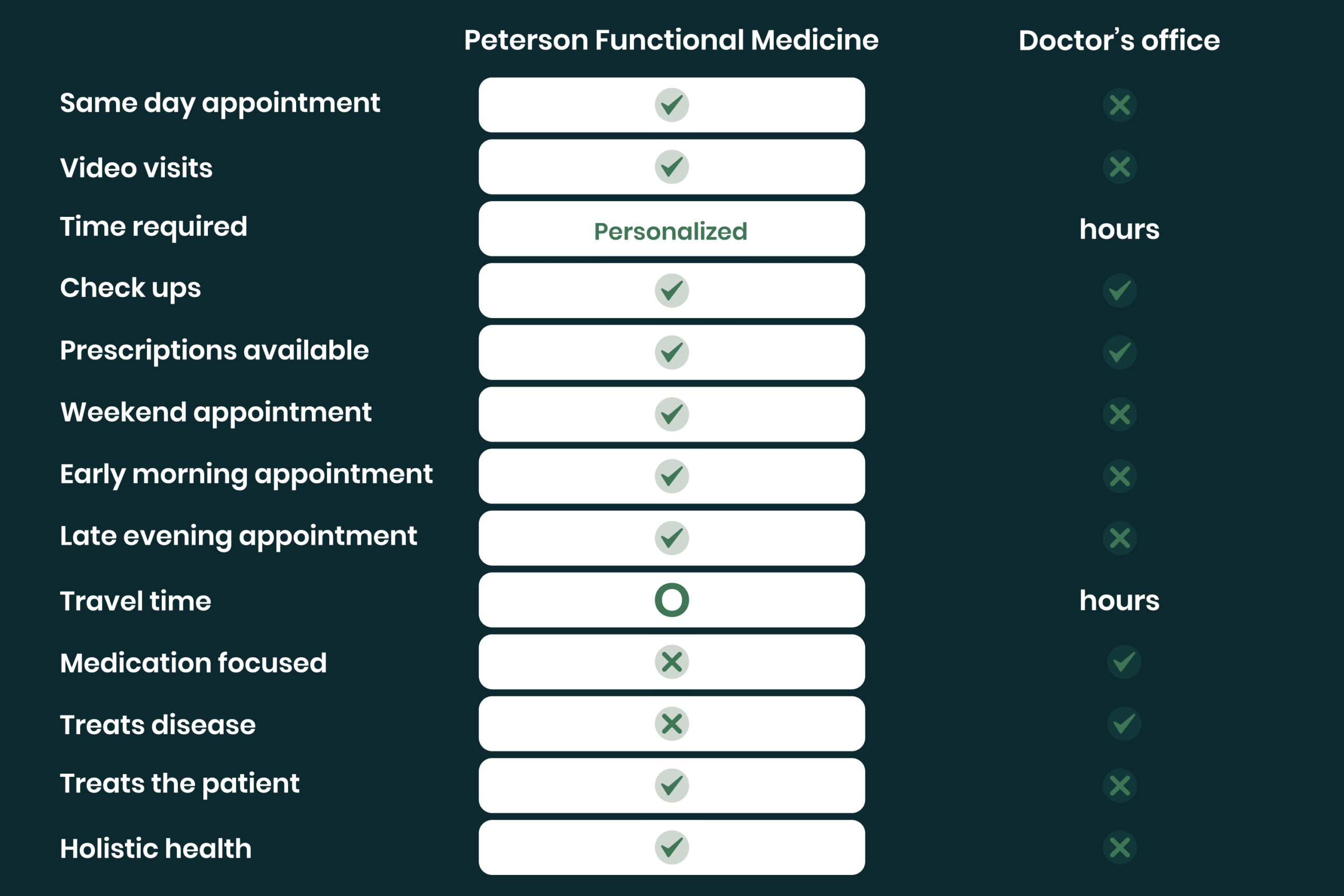1344x896 pixels.
Task: Click the Peterson checkmark for Treats the patient
Action: click(x=671, y=786)
